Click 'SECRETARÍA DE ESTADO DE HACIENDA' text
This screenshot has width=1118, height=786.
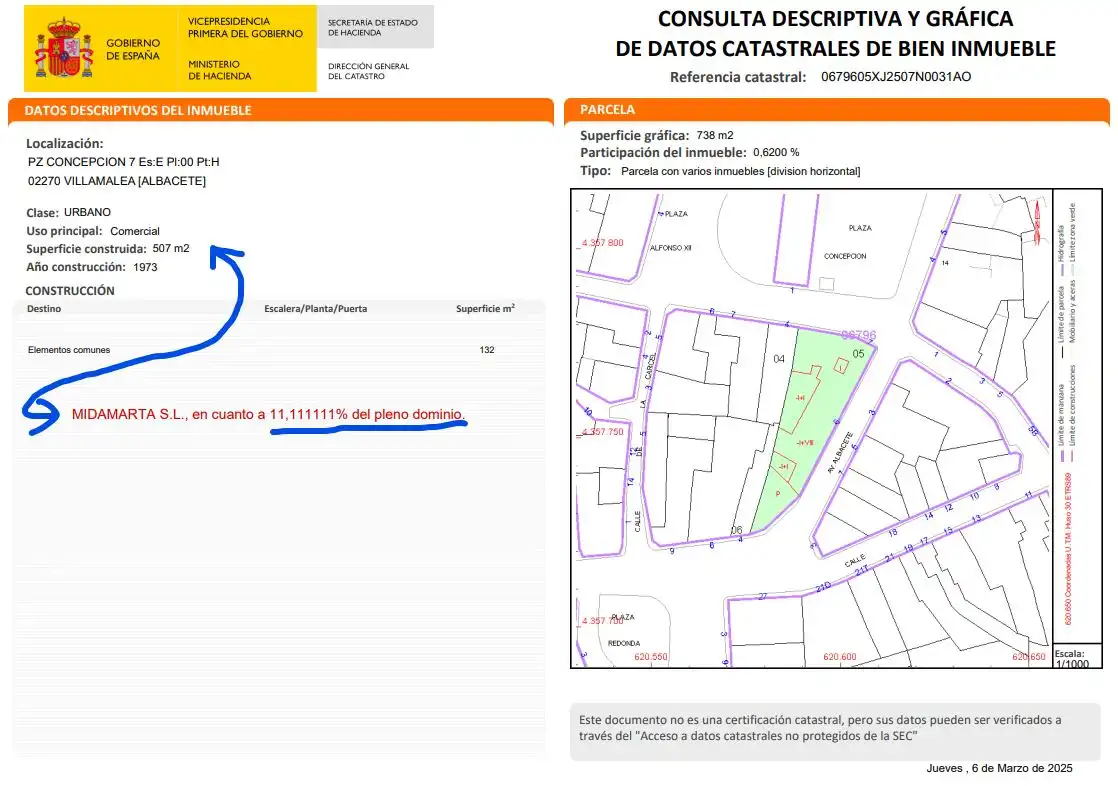[x=373, y=27]
